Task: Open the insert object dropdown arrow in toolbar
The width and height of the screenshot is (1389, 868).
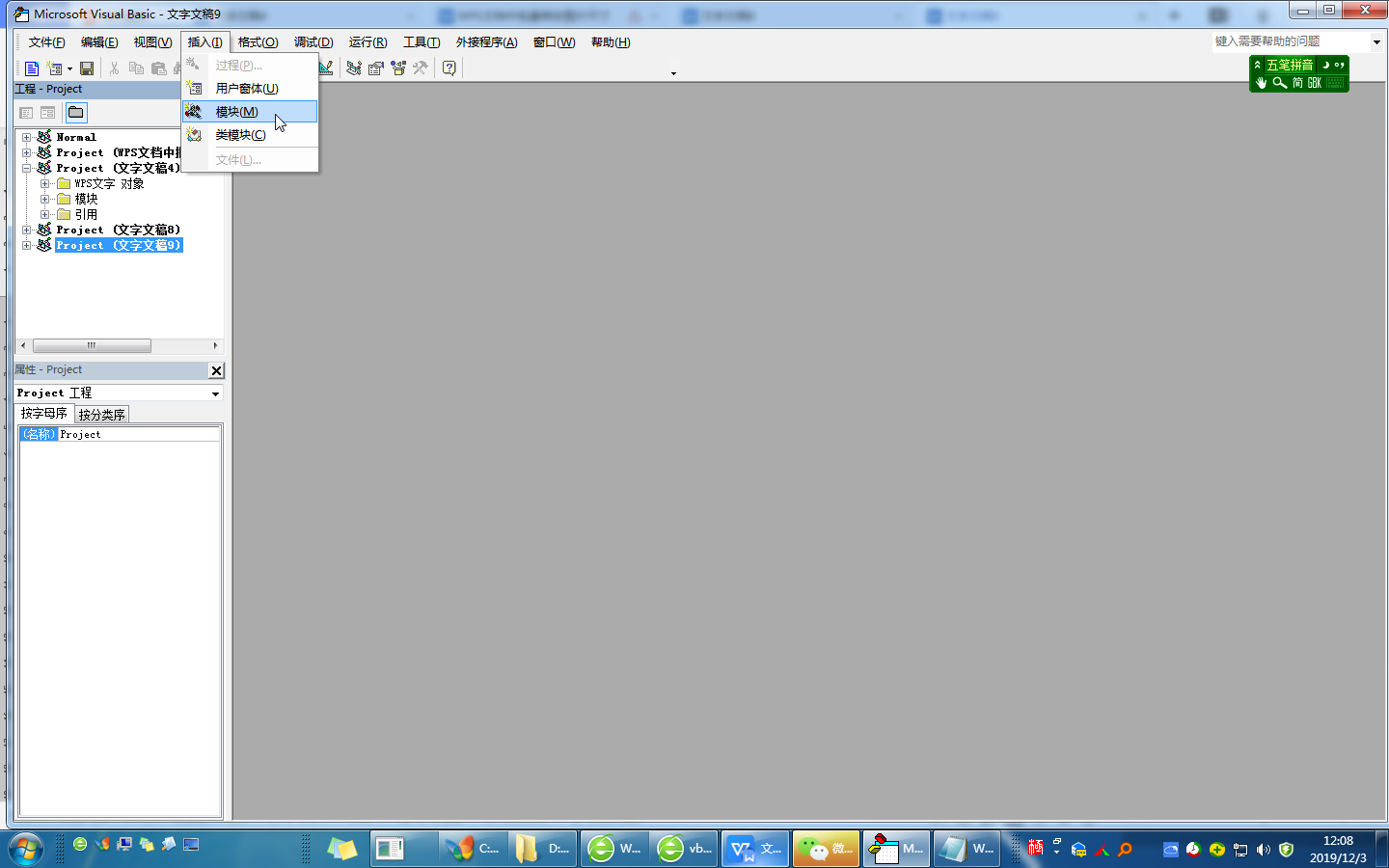Action: (x=69, y=68)
